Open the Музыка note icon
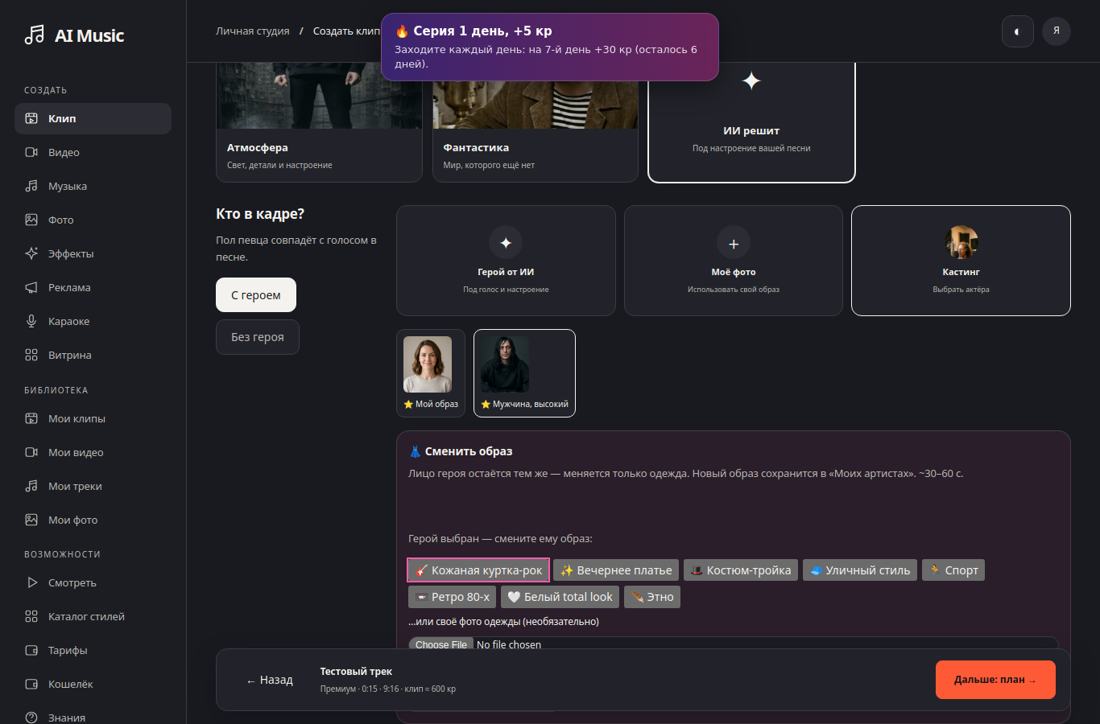The height and width of the screenshot is (724, 1100). [x=32, y=186]
